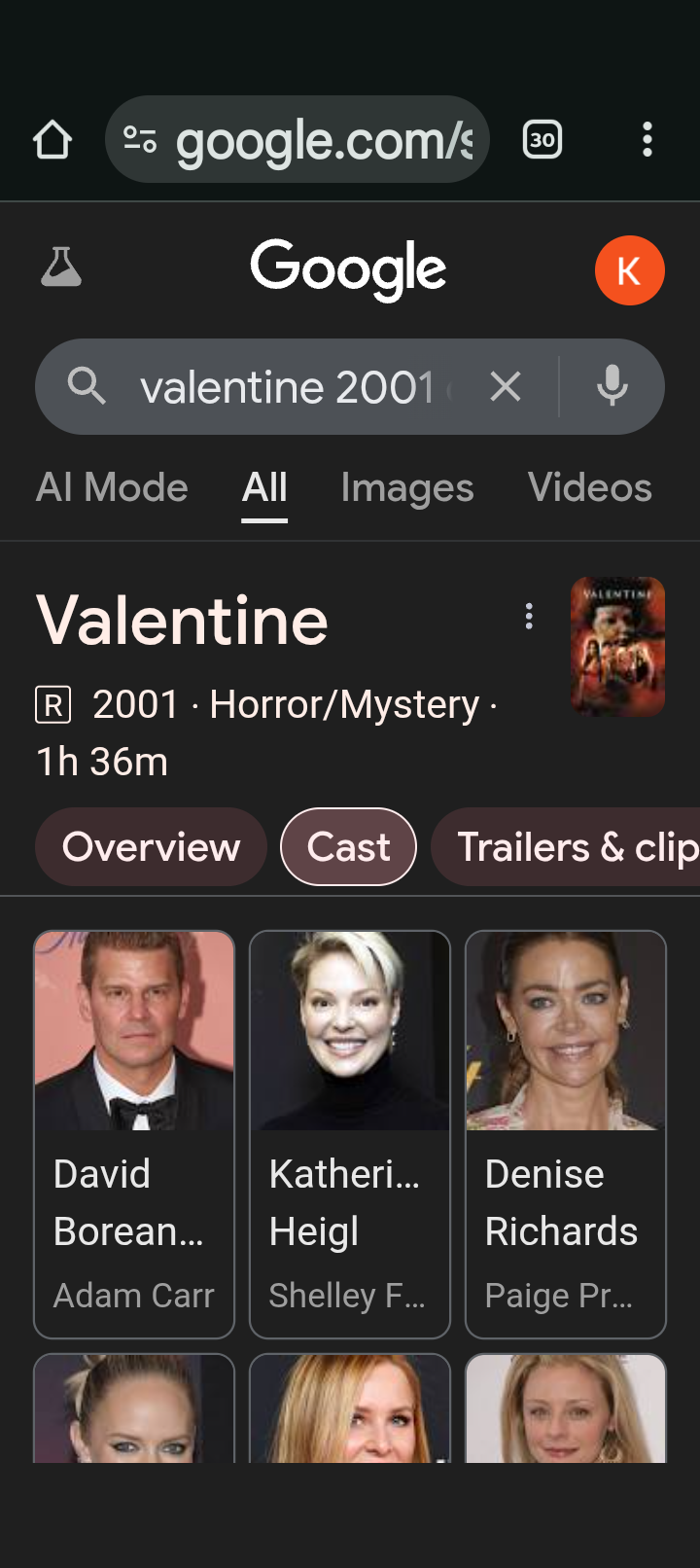Switch to AI Mode tab
The height and width of the screenshot is (1568, 700).
(112, 488)
